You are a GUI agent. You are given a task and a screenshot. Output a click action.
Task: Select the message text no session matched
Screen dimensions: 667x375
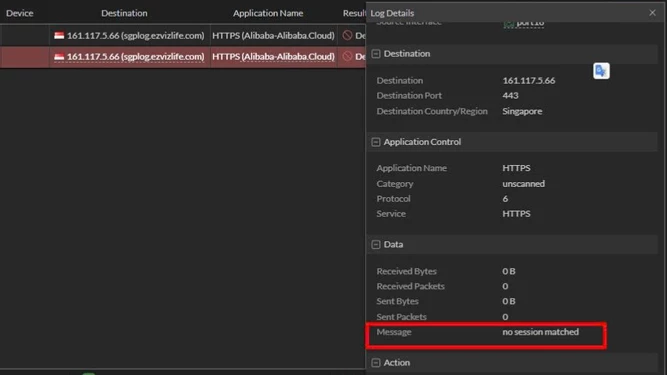[x=540, y=332]
